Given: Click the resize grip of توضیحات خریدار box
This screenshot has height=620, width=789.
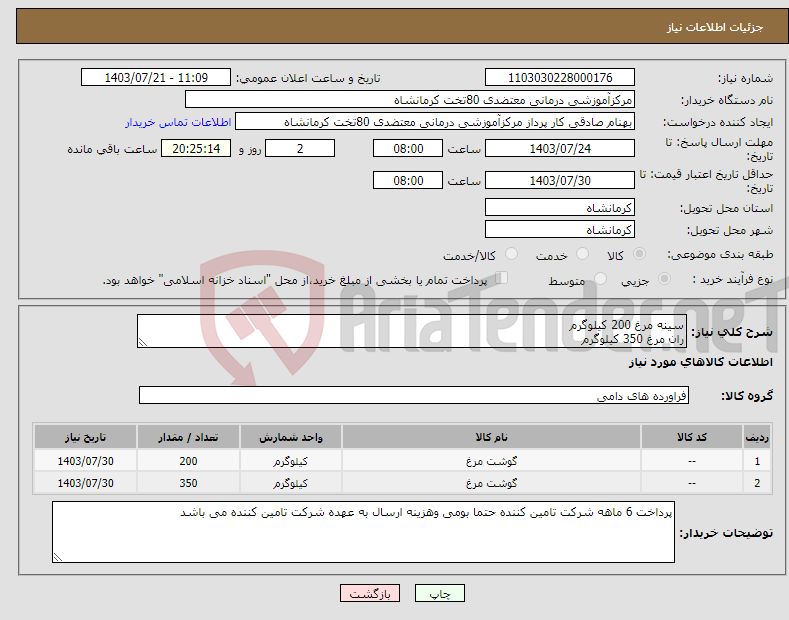Looking at the screenshot, I should click(58, 557).
